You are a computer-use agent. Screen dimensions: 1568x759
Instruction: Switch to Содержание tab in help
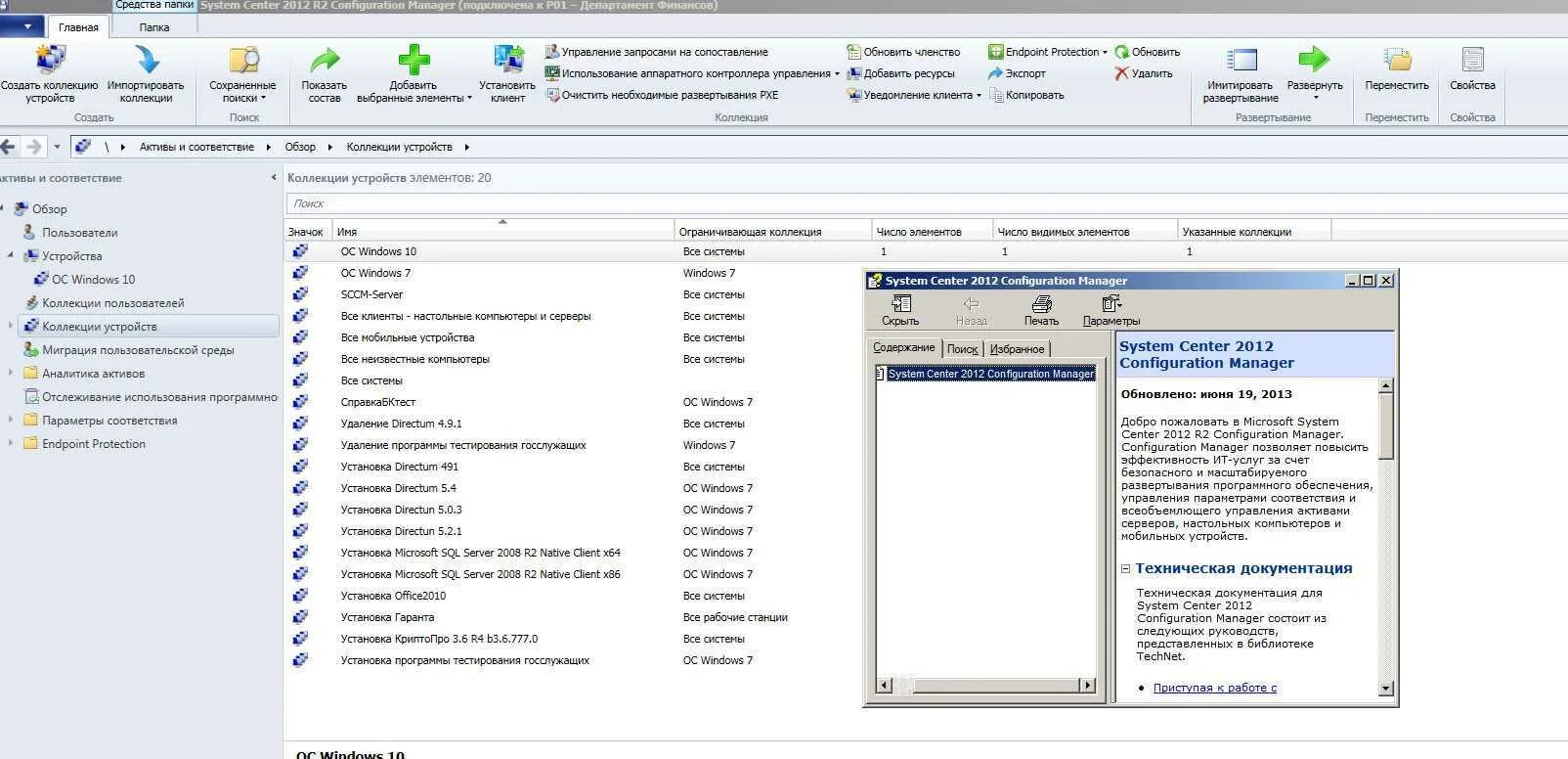tap(903, 348)
